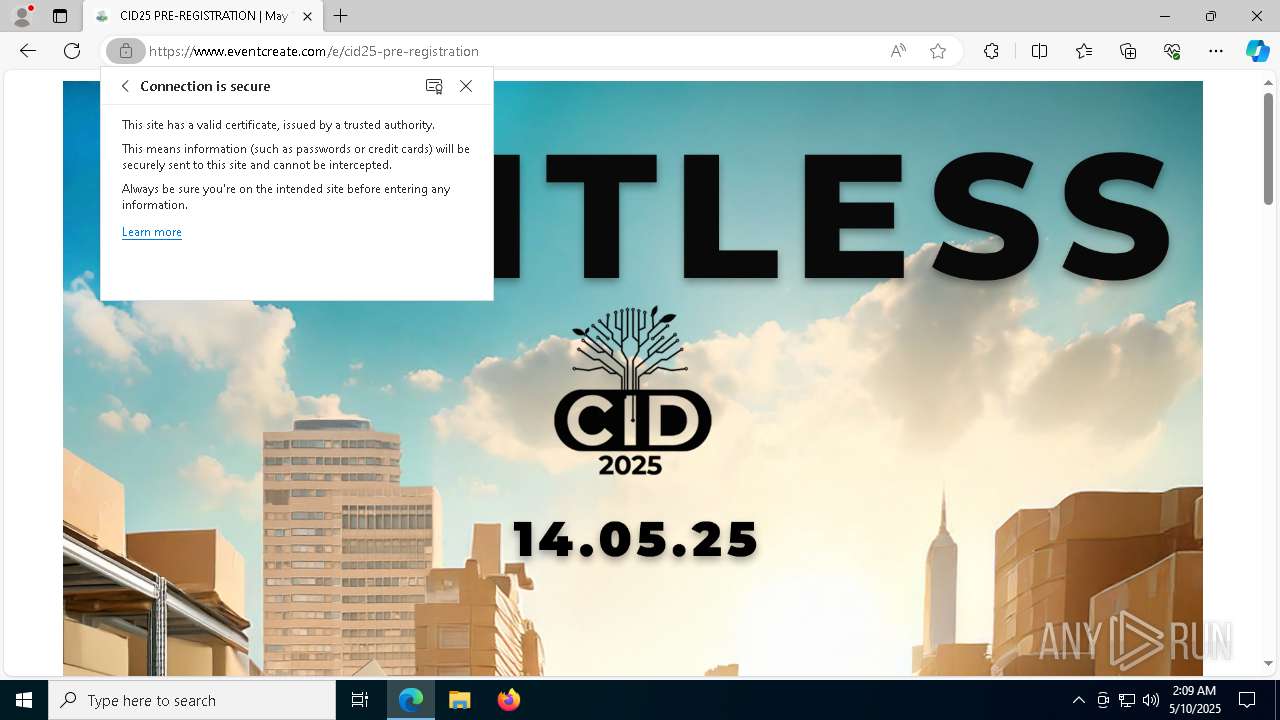1280x720 pixels.
Task: Click the 14.05.25 date text
Action: [x=635, y=540]
